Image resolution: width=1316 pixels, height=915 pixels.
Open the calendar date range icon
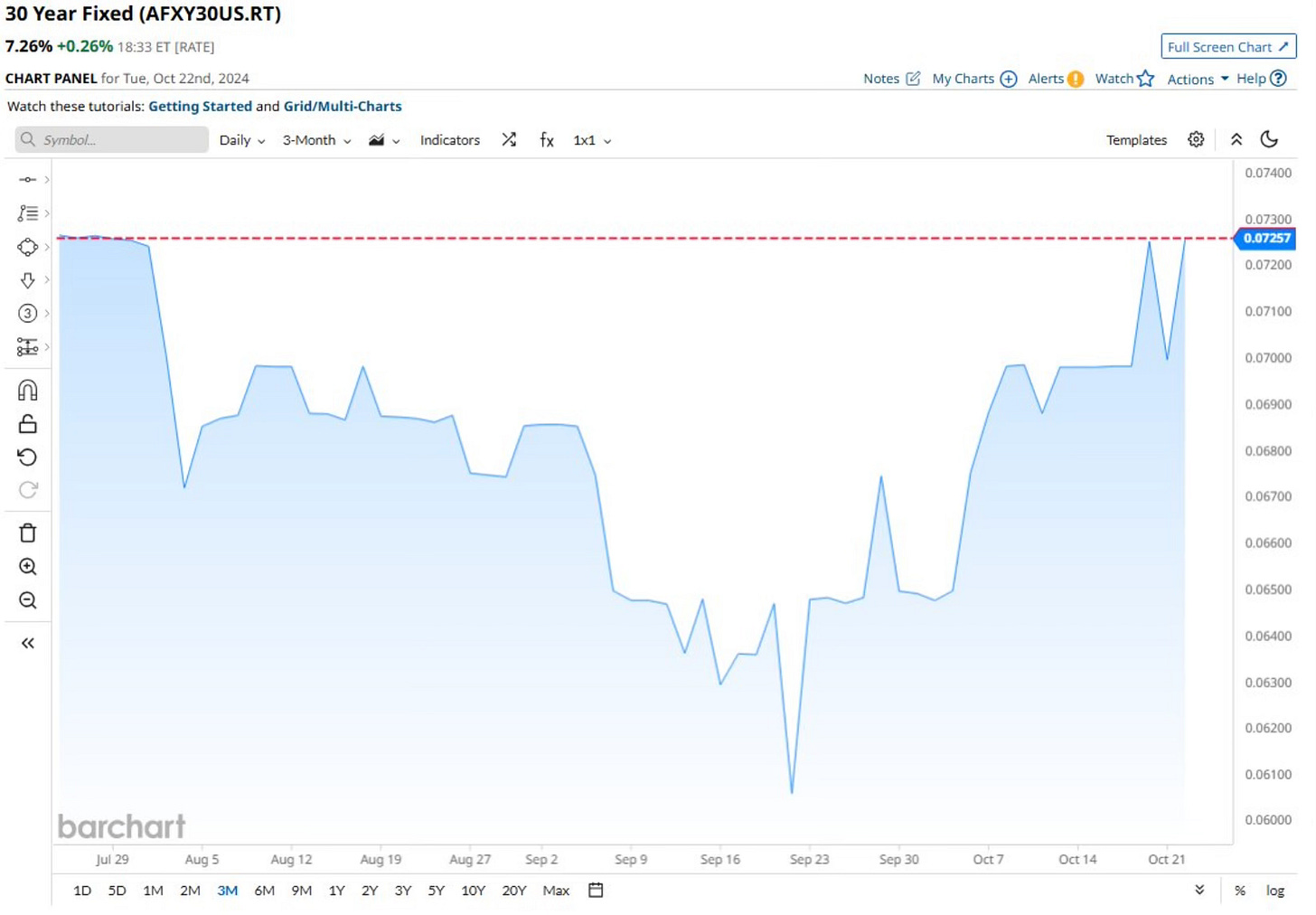pos(596,891)
